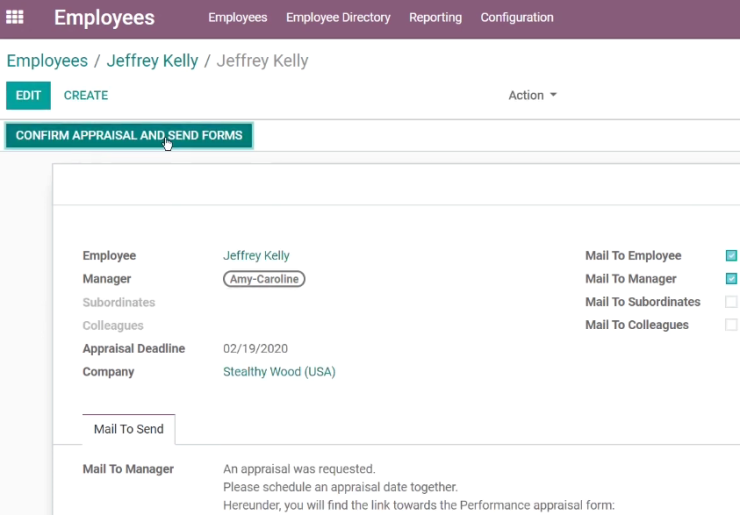Open the Reporting menu
This screenshot has height=515, width=740.
435,17
